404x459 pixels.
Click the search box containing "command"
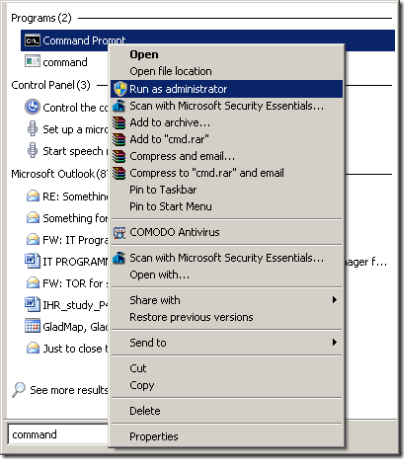coord(58,434)
